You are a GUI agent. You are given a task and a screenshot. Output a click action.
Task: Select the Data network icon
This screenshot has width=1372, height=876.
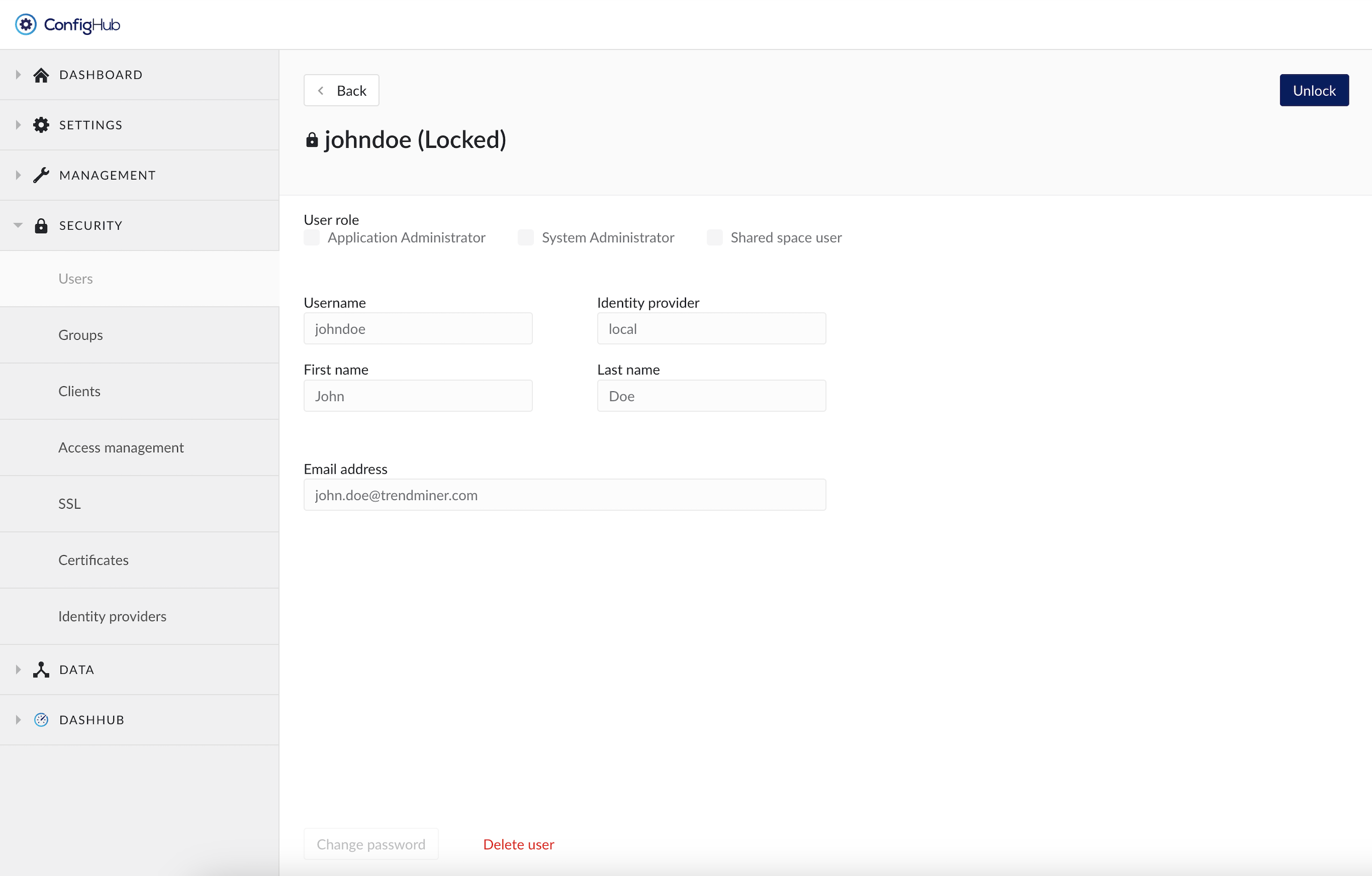pyautogui.click(x=41, y=670)
